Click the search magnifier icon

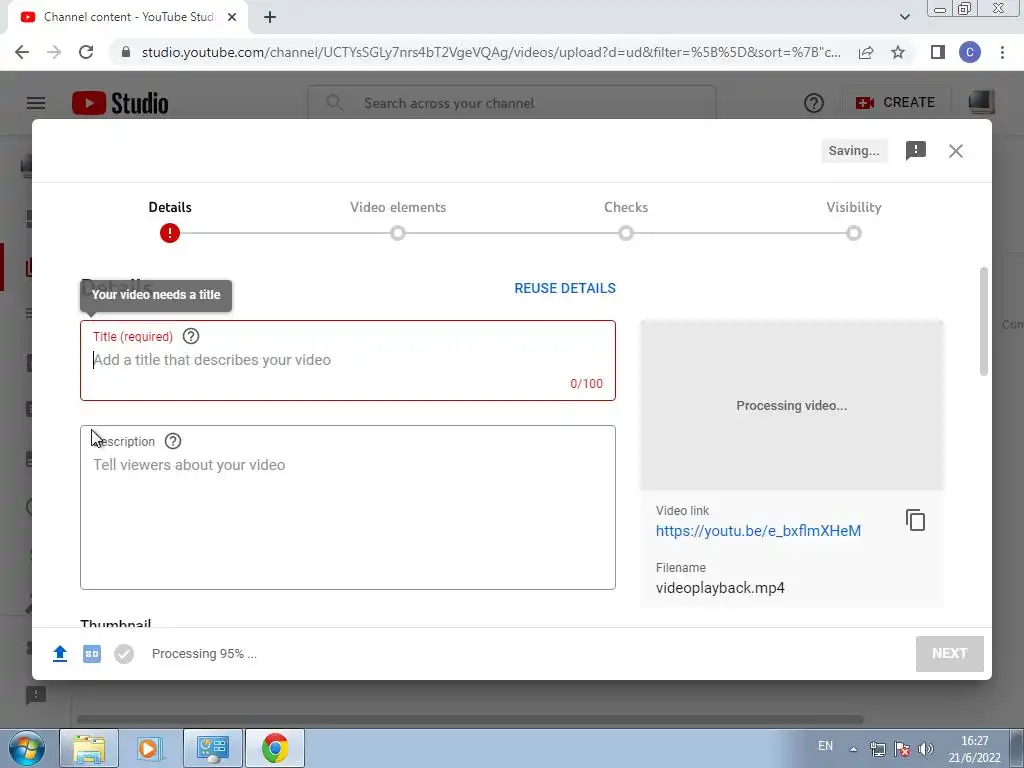pos(334,103)
